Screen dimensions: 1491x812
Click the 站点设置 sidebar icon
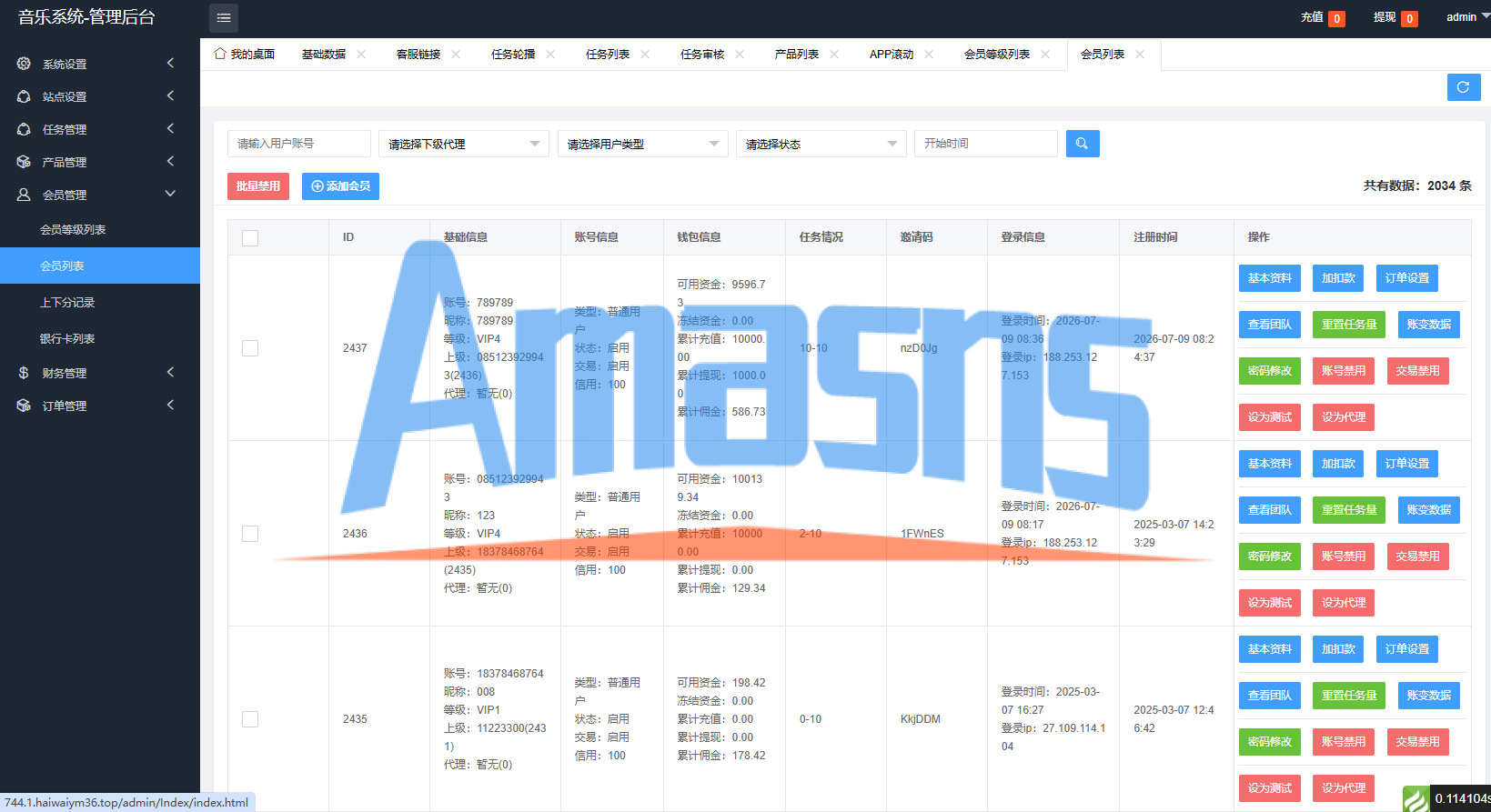(24, 96)
